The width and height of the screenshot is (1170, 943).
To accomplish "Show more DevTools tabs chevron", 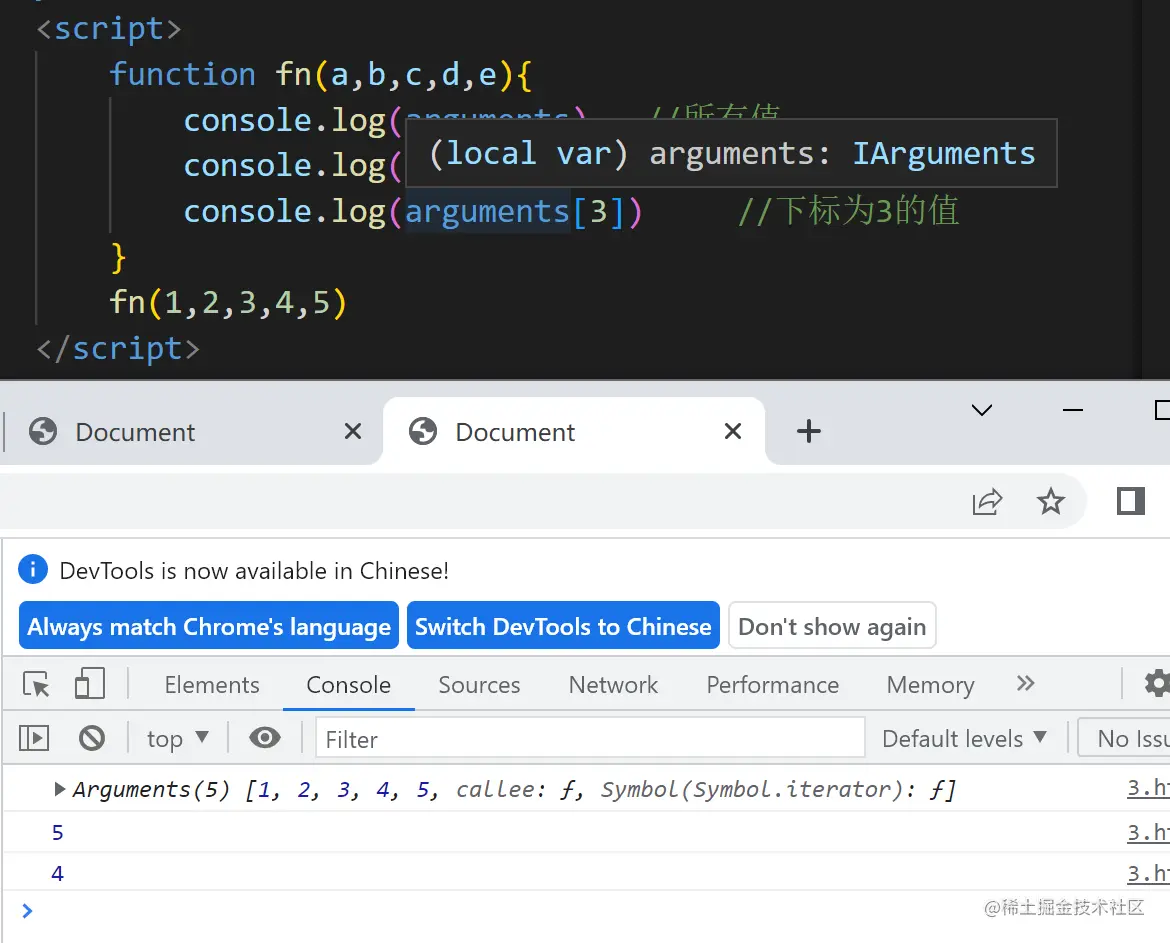I will [x=1025, y=683].
